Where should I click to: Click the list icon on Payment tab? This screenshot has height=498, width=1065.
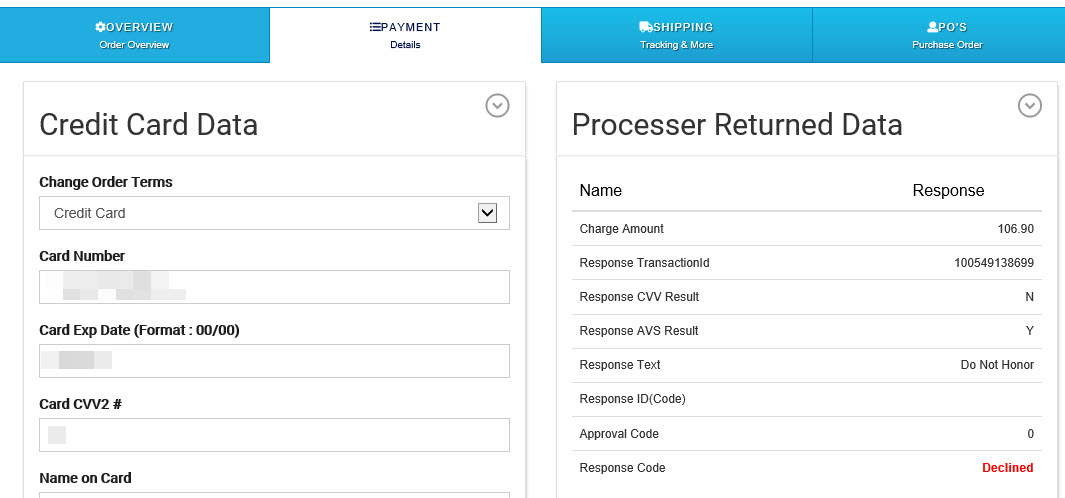375,27
